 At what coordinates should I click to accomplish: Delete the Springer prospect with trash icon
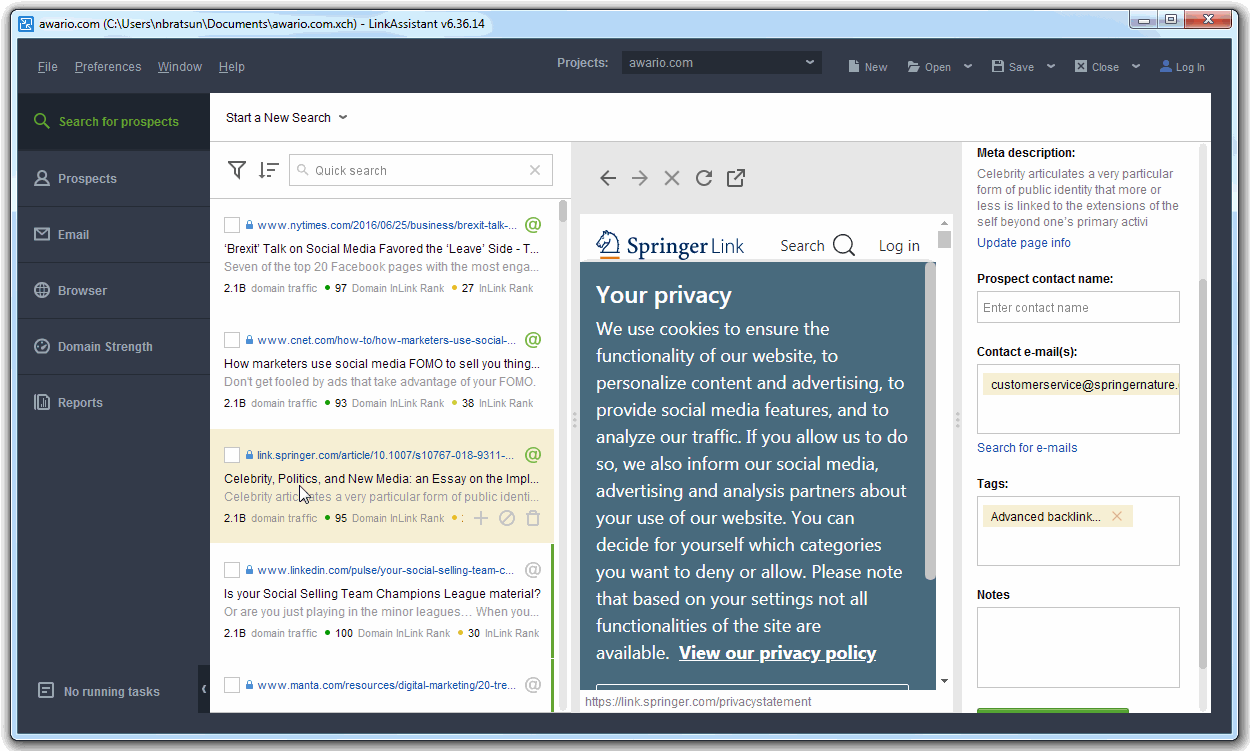(533, 518)
